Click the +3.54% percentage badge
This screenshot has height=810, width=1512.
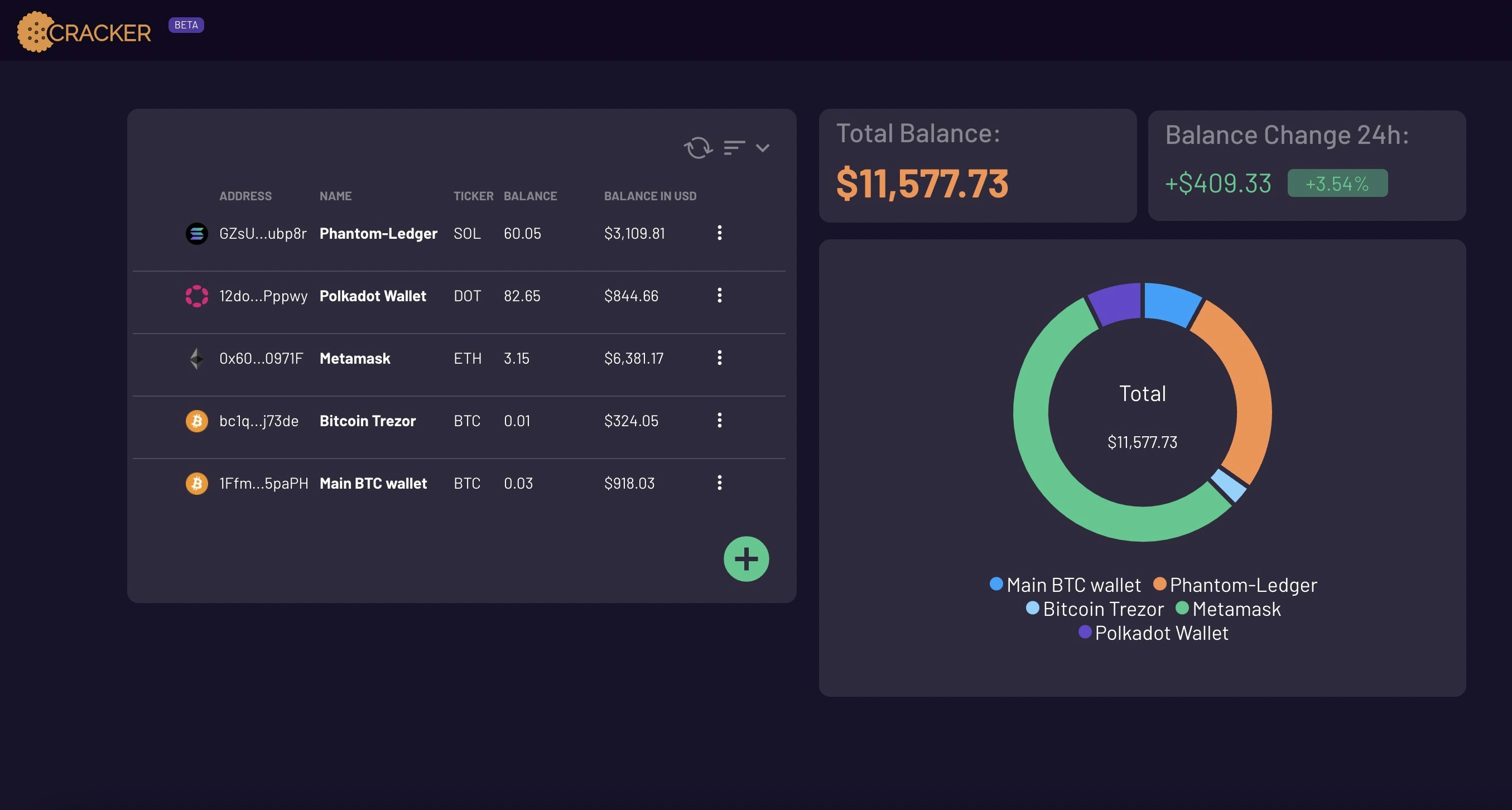(x=1337, y=184)
